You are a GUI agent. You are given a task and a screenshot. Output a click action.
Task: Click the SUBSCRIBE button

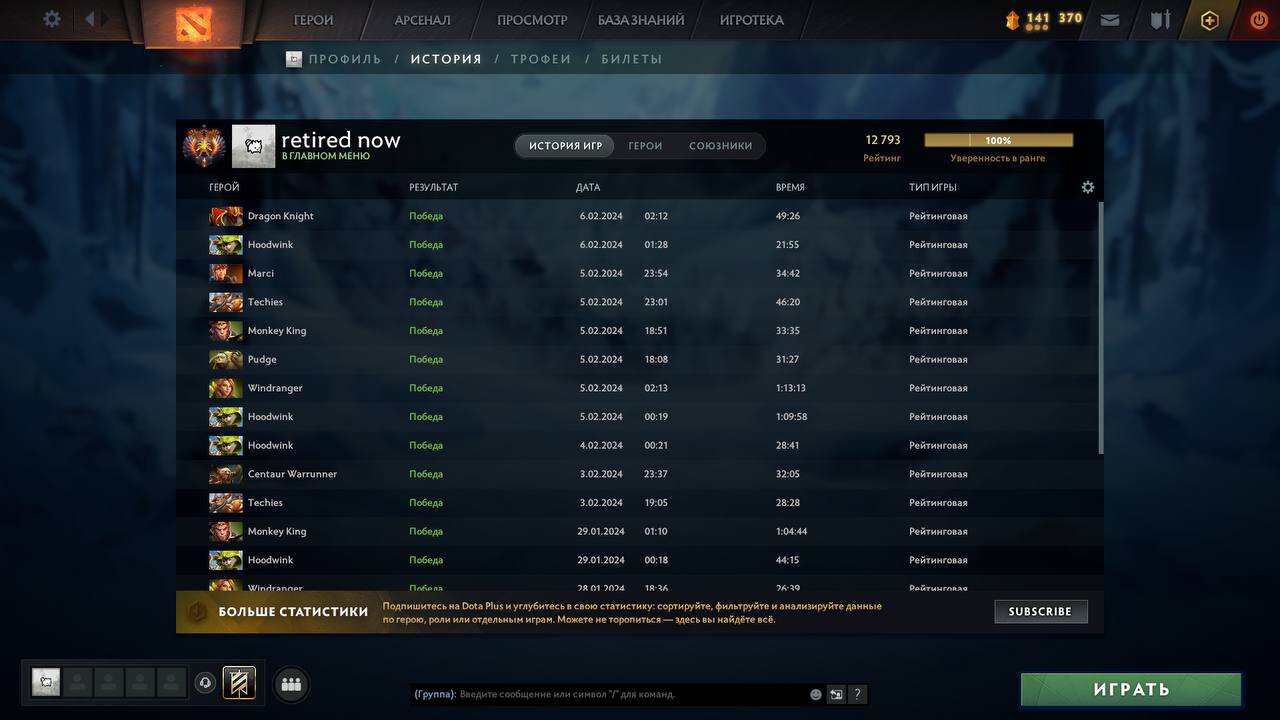click(1040, 612)
